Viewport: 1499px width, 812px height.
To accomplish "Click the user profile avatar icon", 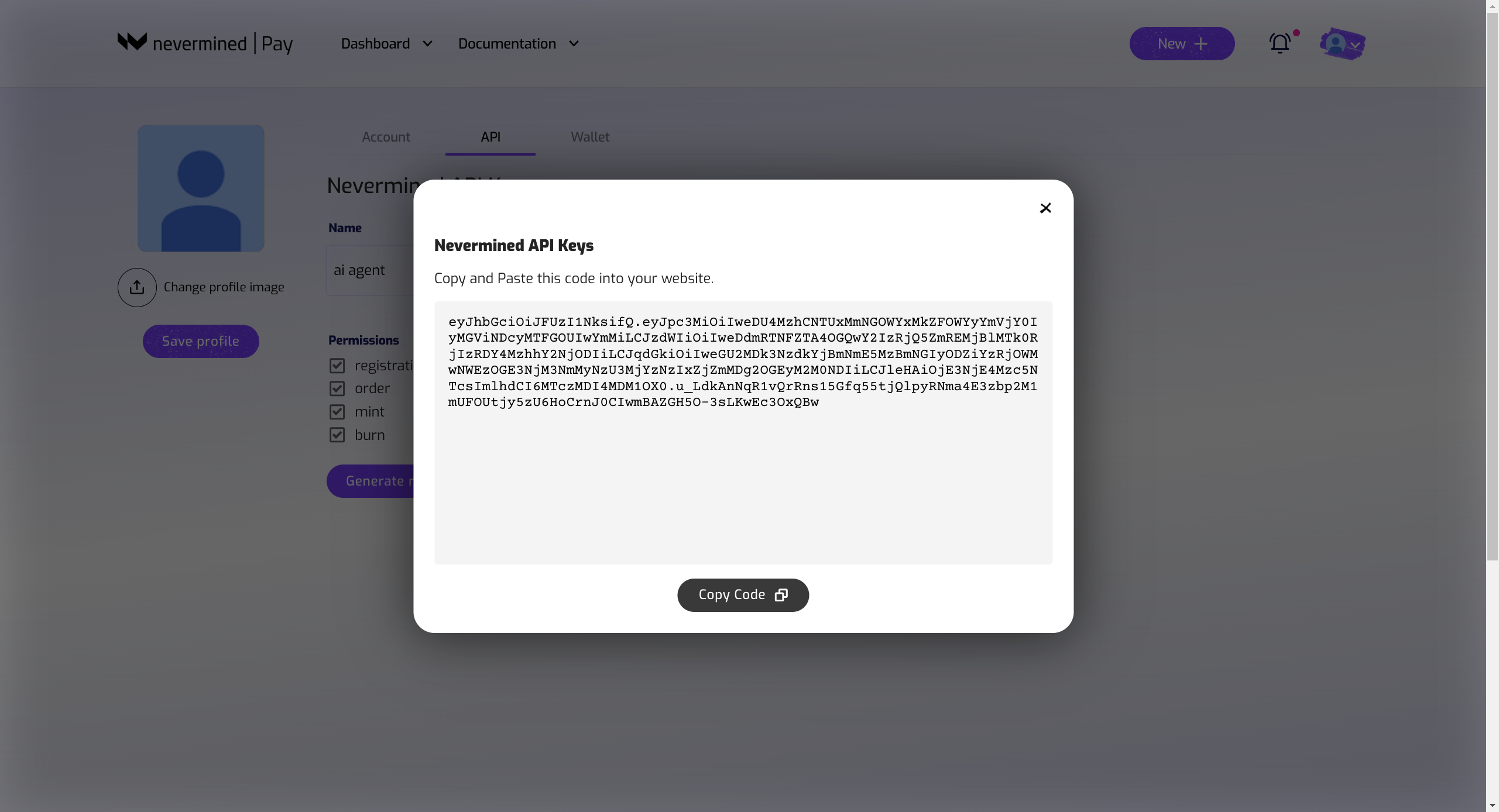I will tap(1336, 43).
